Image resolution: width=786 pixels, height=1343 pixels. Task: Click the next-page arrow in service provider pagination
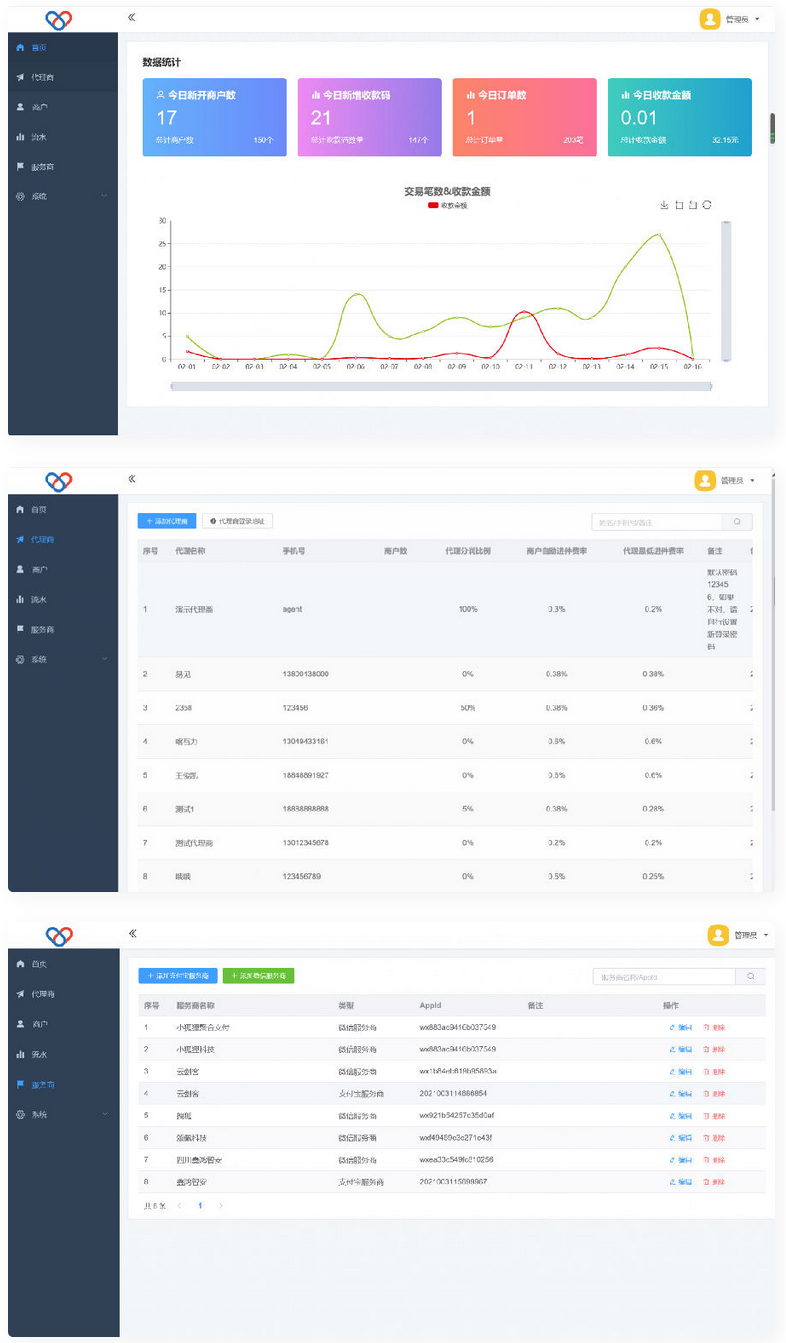tap(221, 1206)
